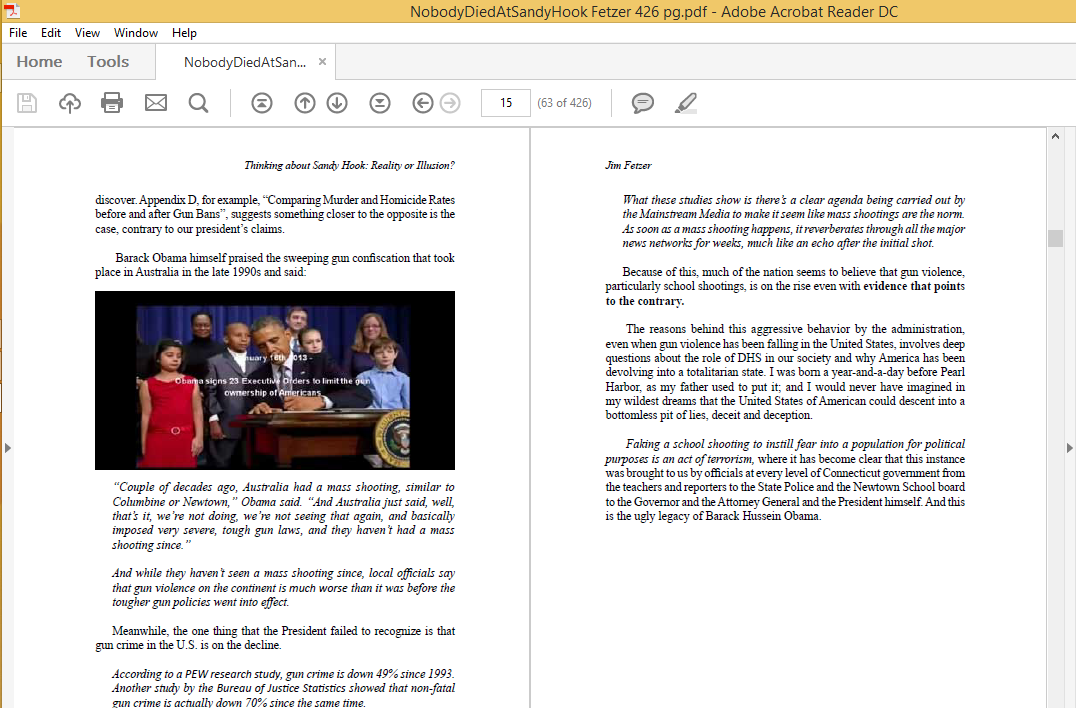This screenshot has width=1076, height=708.
Task: Click the quote starting 'Couple of decades ago'
Action: click(x=283, y=516)
